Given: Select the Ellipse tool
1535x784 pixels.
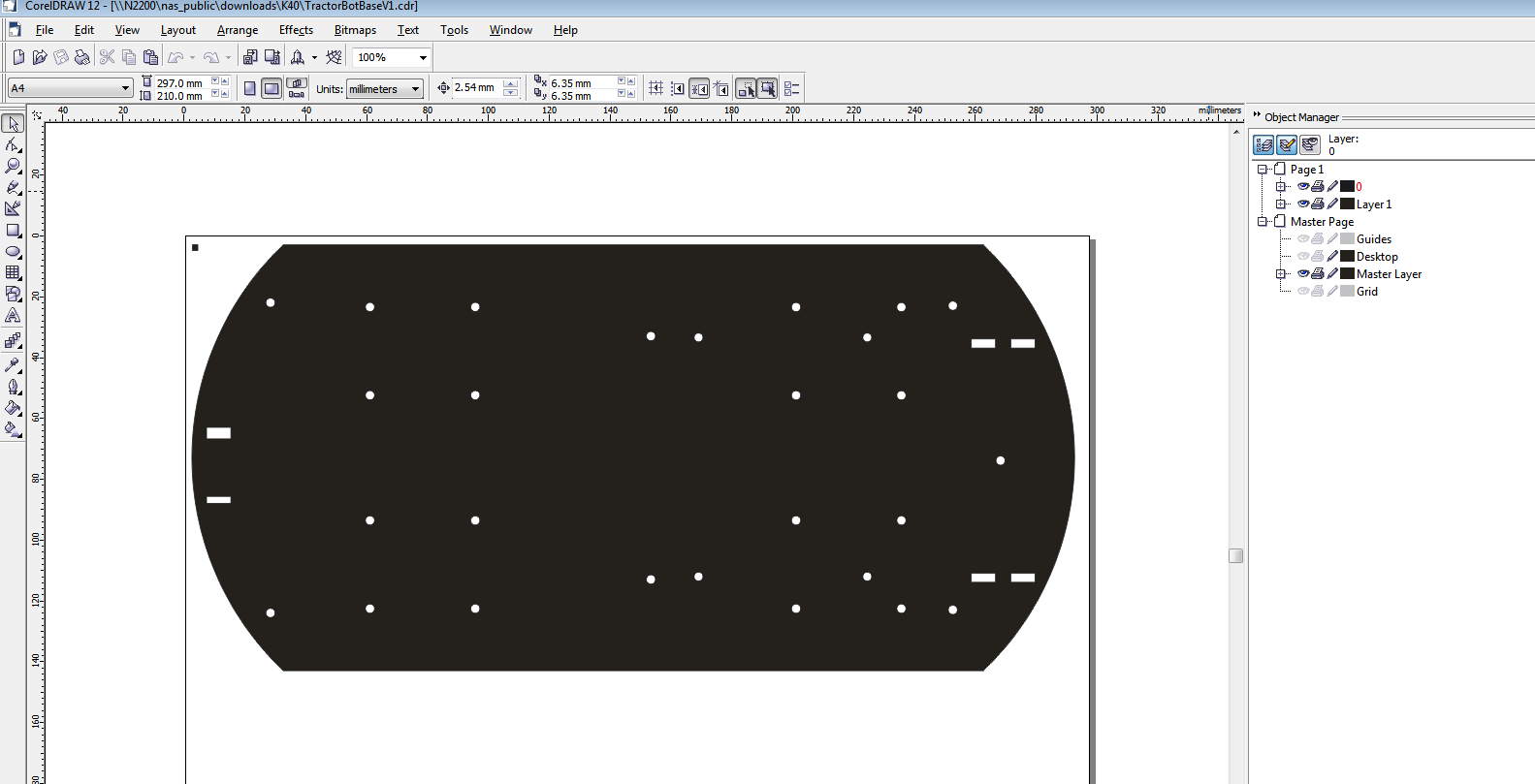Looking at the screenshot, I should point(13,252).
